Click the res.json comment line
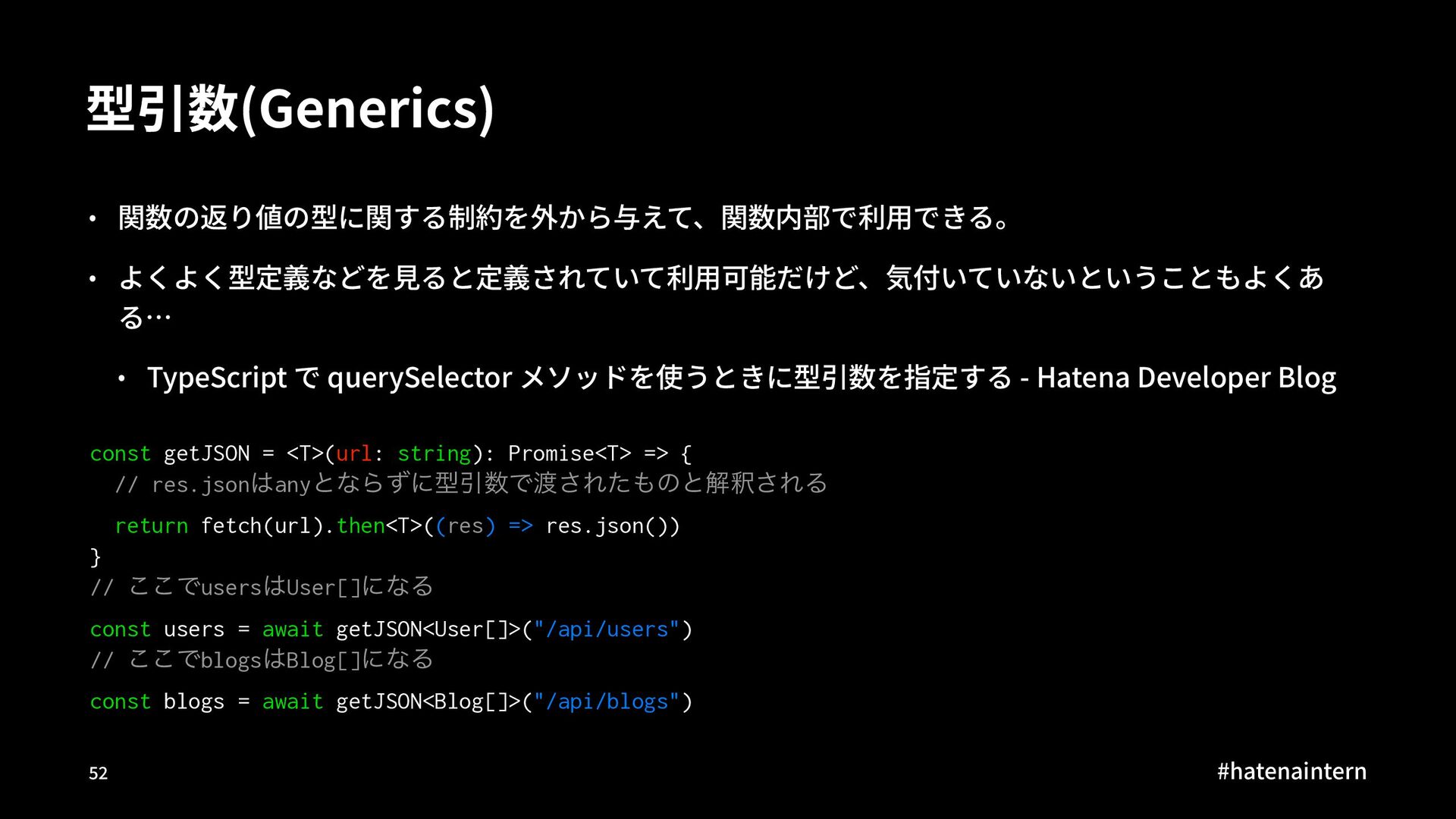 tap(470, 484)
